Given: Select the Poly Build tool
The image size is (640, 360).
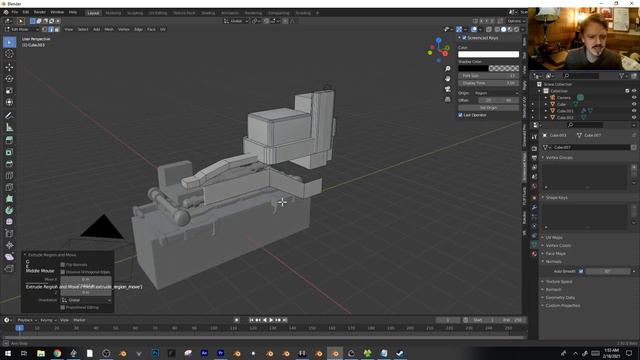Looking at the screenshot, I should point(9,199).
